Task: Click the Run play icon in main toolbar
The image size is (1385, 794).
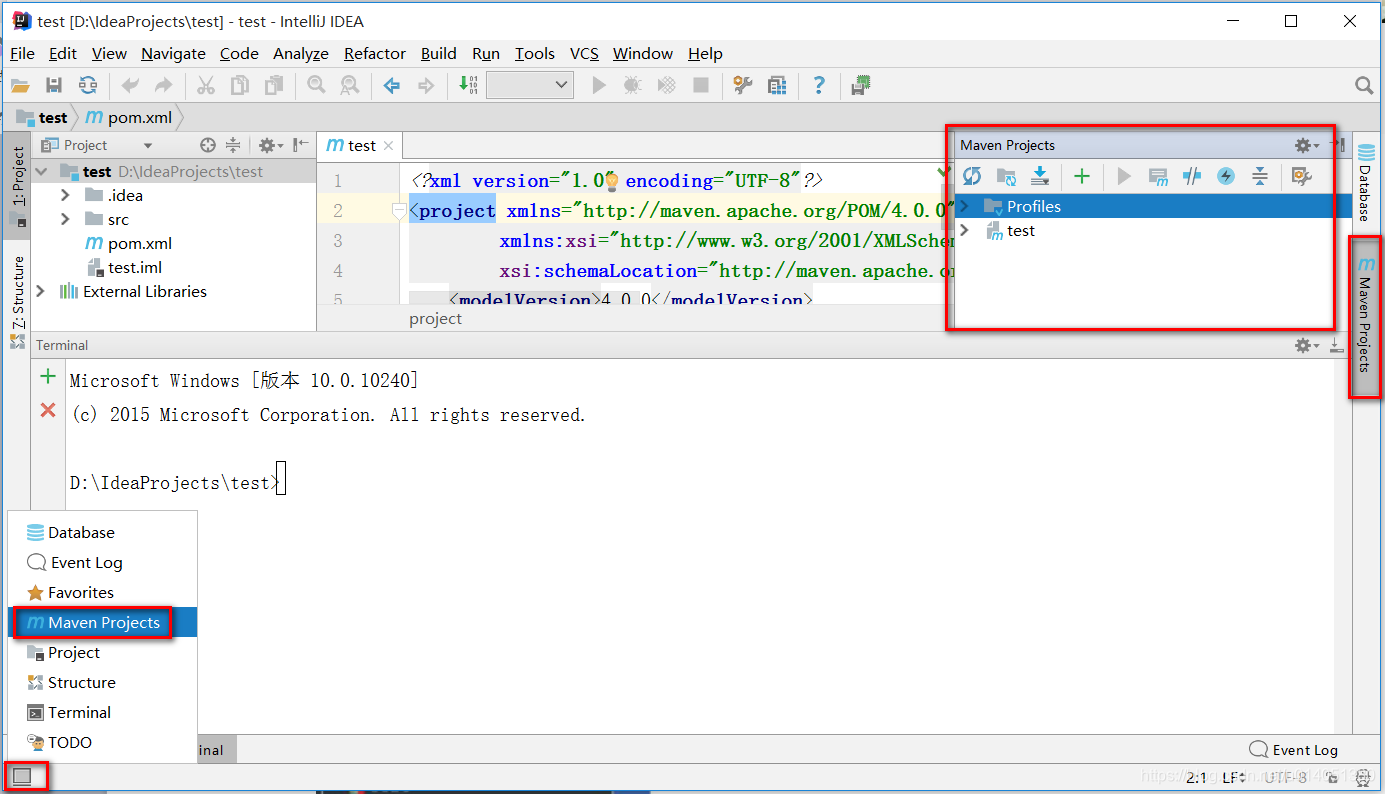Action: tap(599, 86)
